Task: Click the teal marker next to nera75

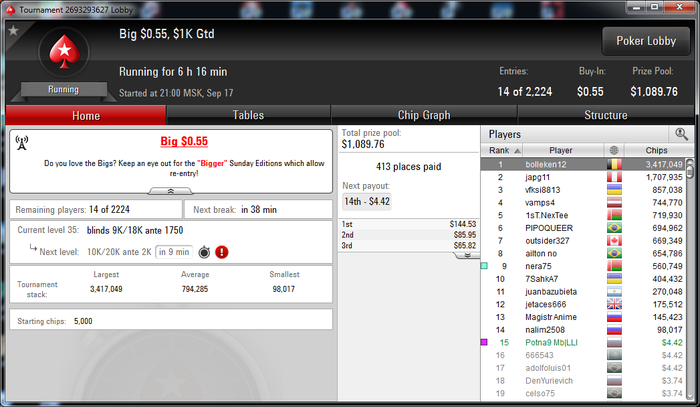Action: click(484, 266)
